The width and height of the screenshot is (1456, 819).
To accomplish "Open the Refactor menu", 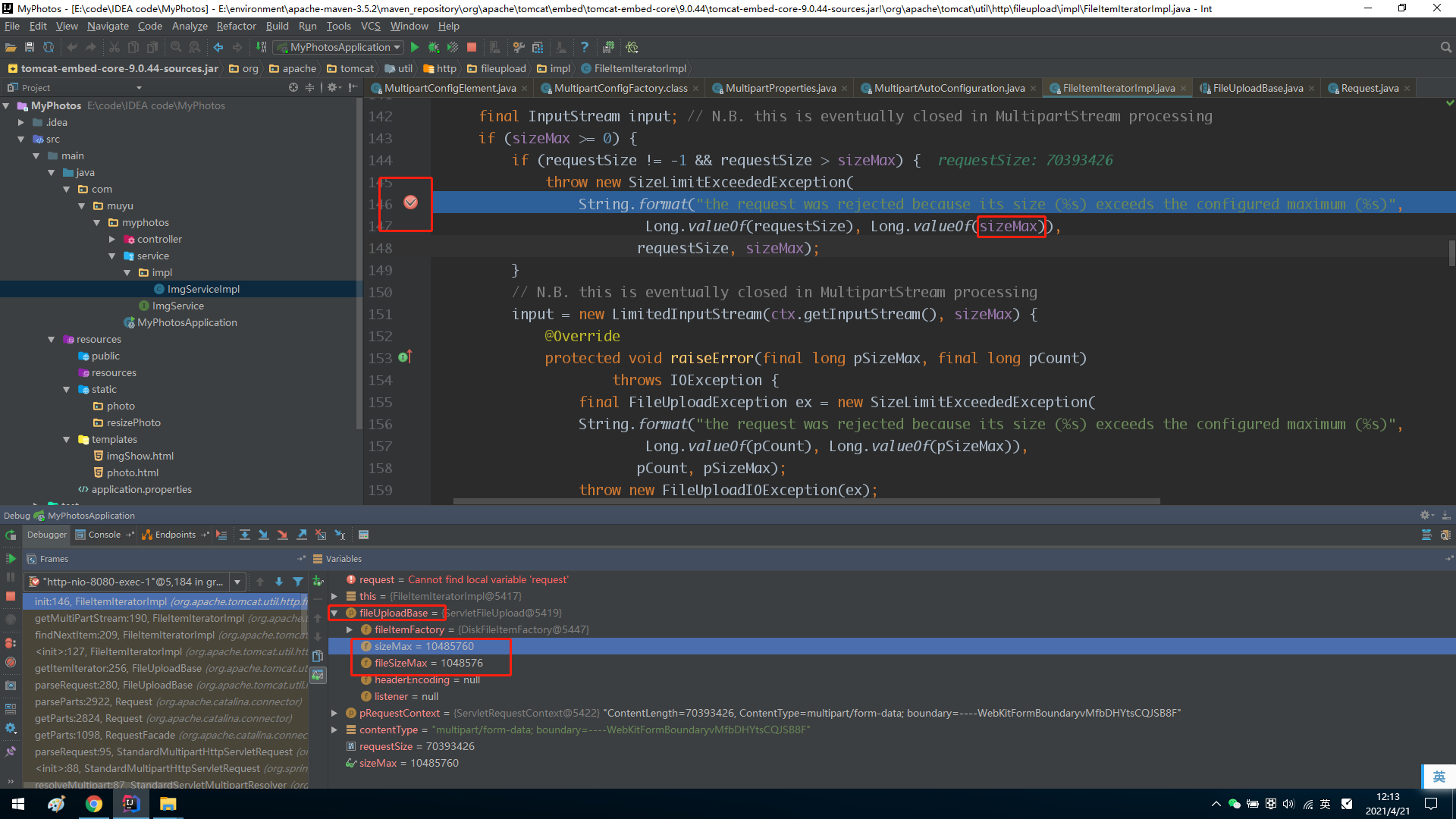I will (x=236, y=25).
